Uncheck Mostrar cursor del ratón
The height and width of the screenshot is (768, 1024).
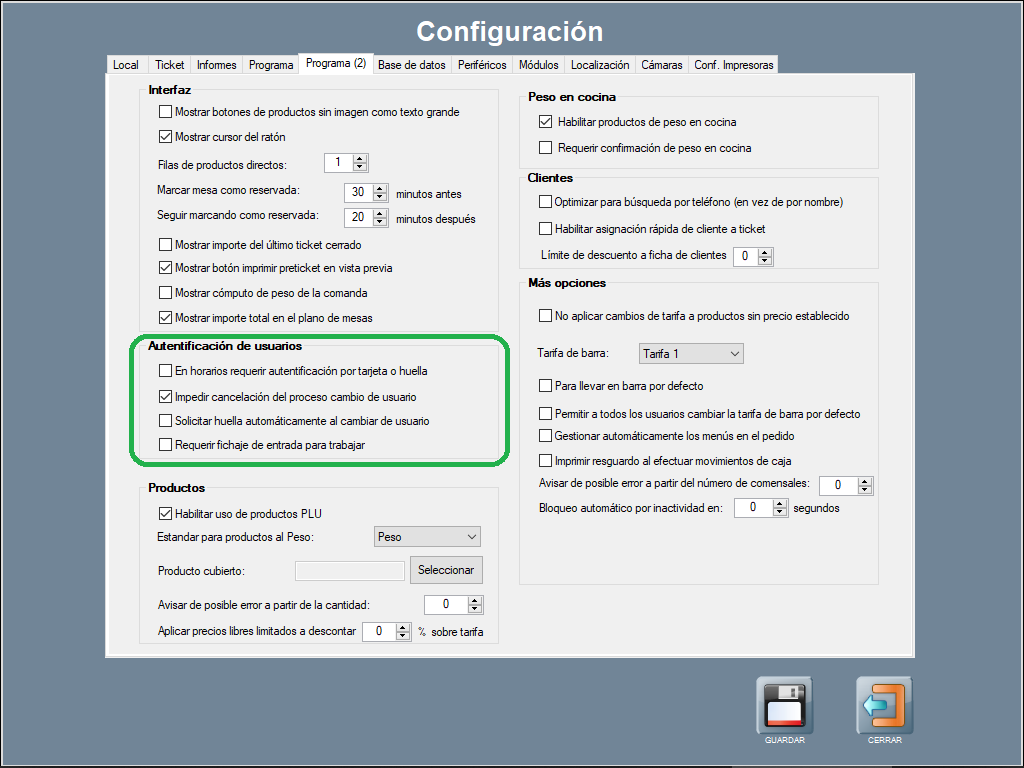coord(166,137)
